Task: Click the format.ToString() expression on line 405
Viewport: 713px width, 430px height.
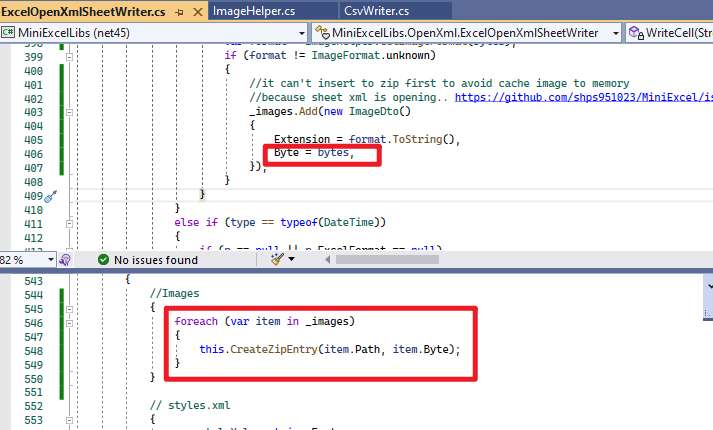Action: click(x=401, y=139)
